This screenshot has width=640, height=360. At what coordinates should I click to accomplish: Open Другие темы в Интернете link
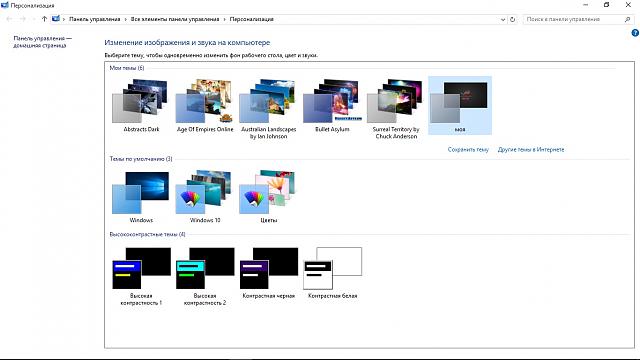click(531, 149)
